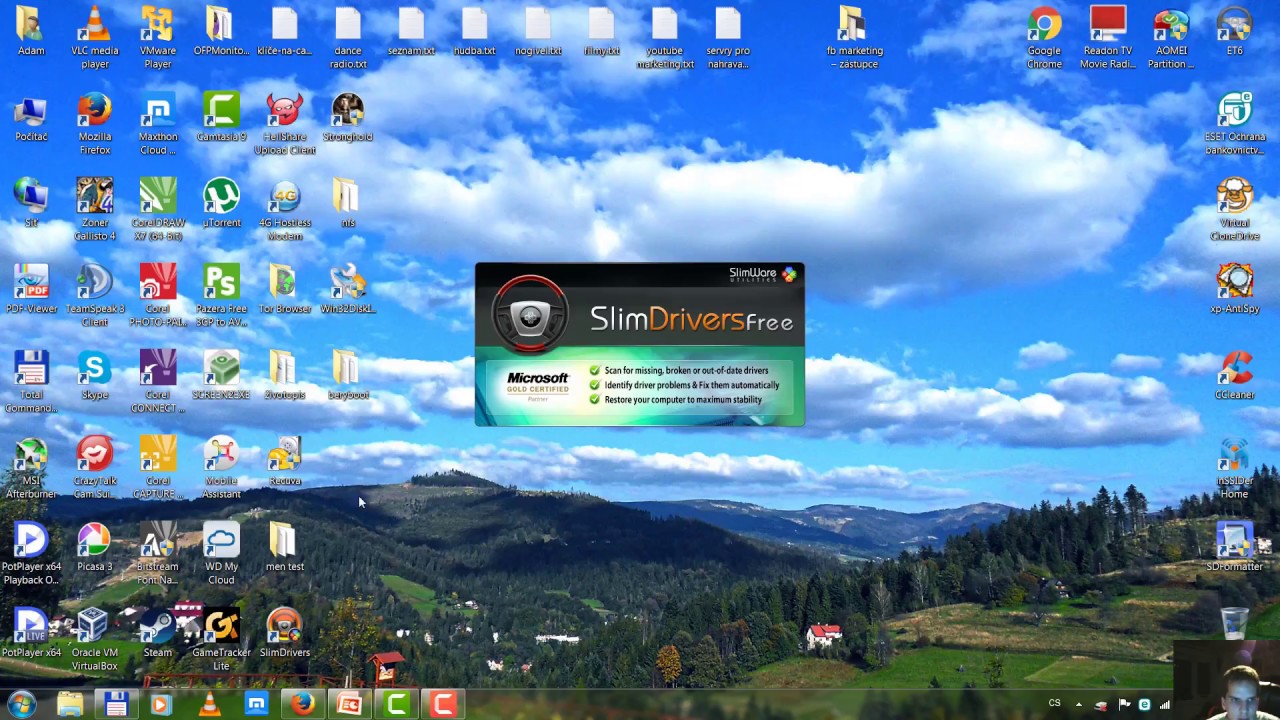Open the životopis folder on desktop
Screen dimensions: 1280x720
[285, 376]
